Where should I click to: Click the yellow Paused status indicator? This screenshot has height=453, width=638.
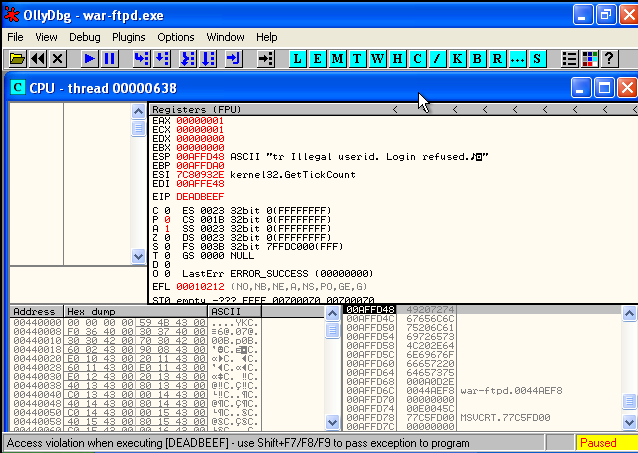[607, 443]
